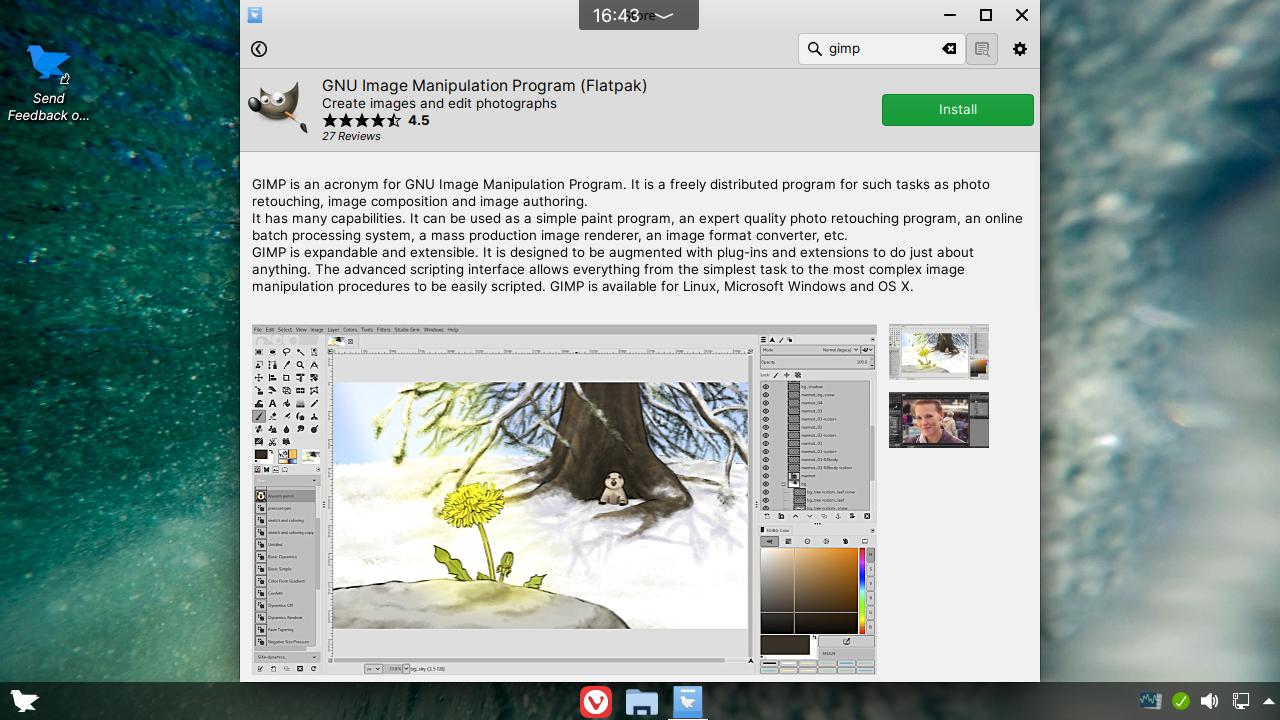
Task: Open the file manager from the taskbar
Action: click(x=642, y=702)
